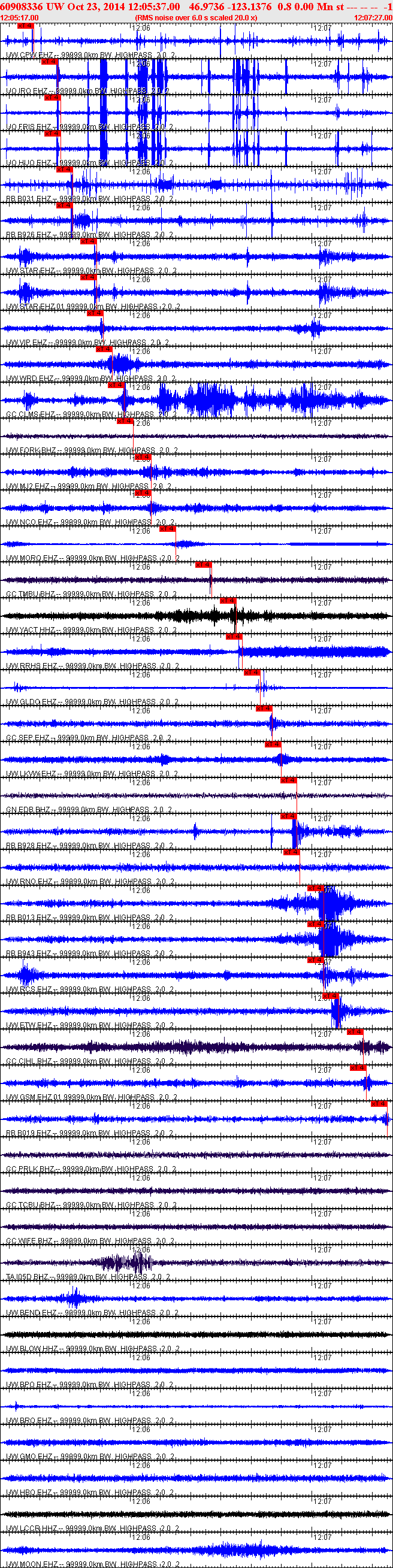Image resolution: width=393 pixels, height=1568 pixels.
Task: Click the red pick marker on RB B019 trace
Action: pyautogui.click(x=379, y=1103)
